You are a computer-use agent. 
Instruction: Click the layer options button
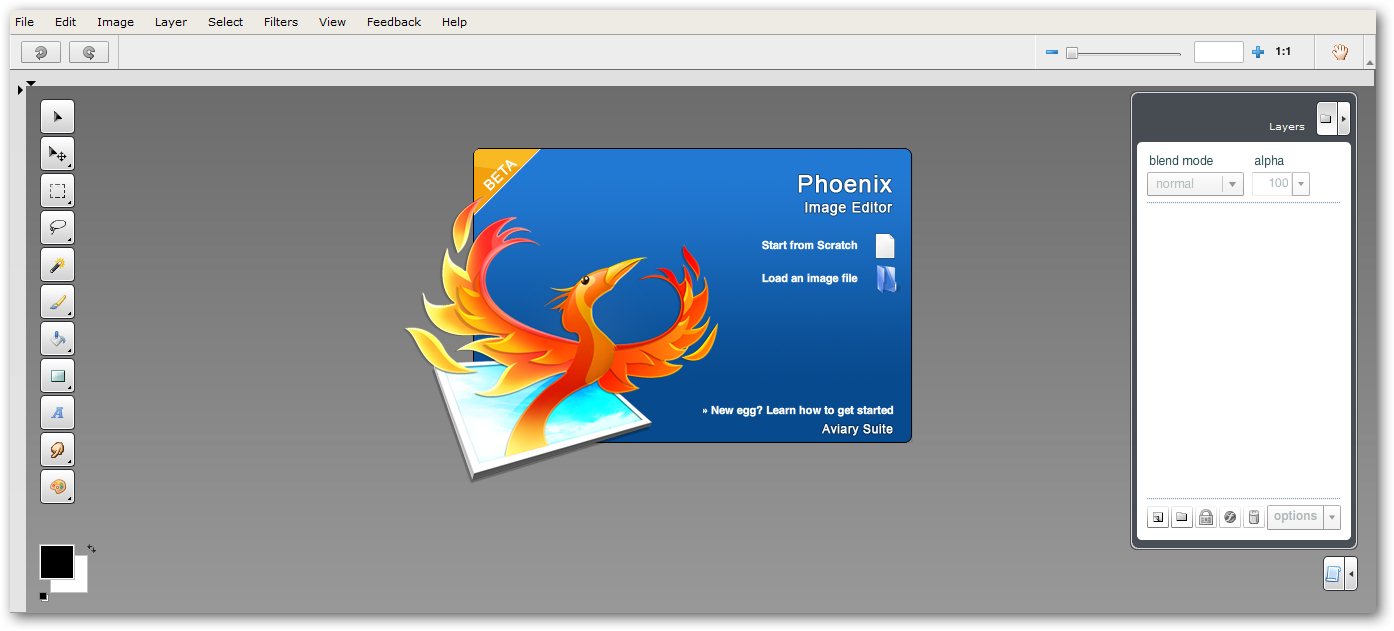point(1295,517)
